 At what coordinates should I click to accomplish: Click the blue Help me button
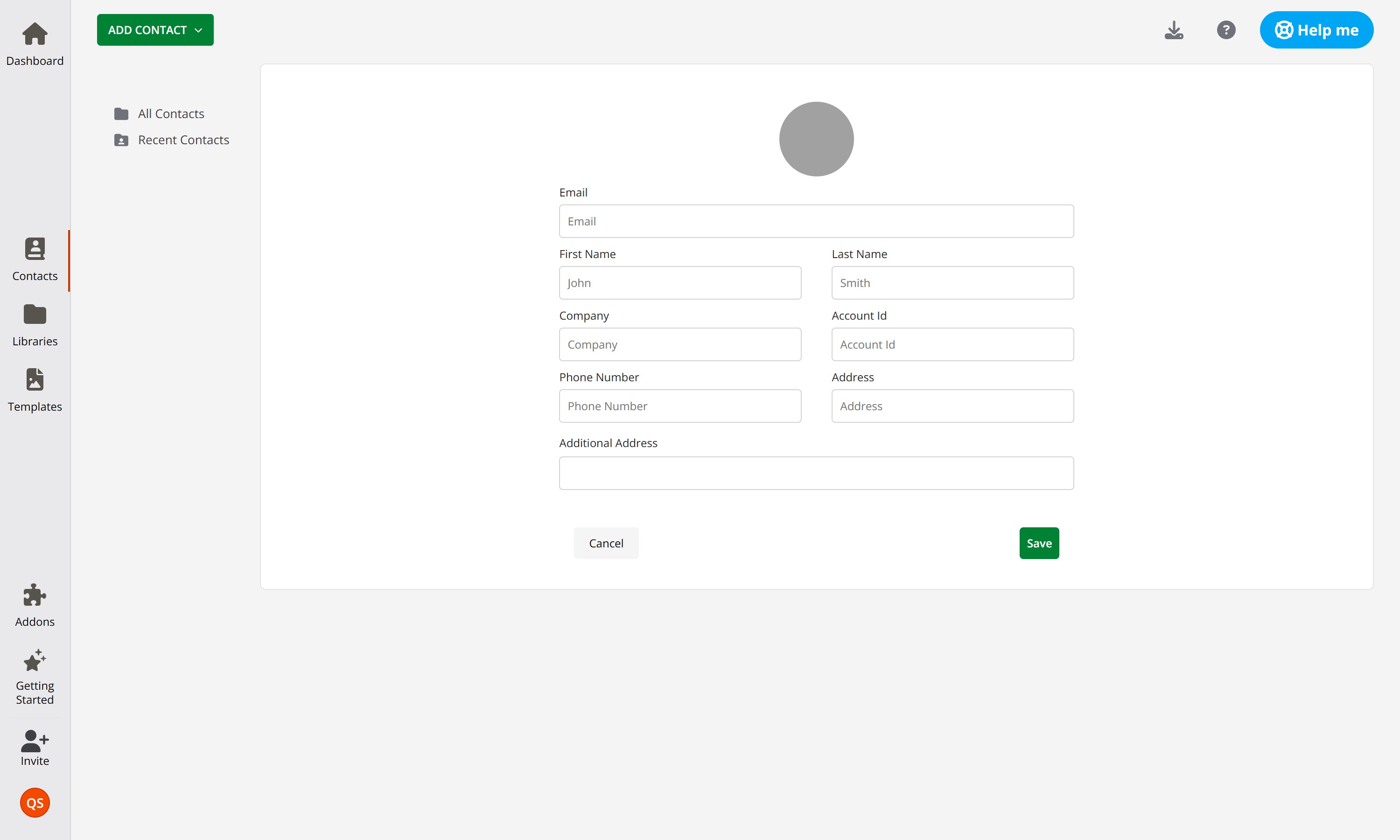pos(1316,30)
